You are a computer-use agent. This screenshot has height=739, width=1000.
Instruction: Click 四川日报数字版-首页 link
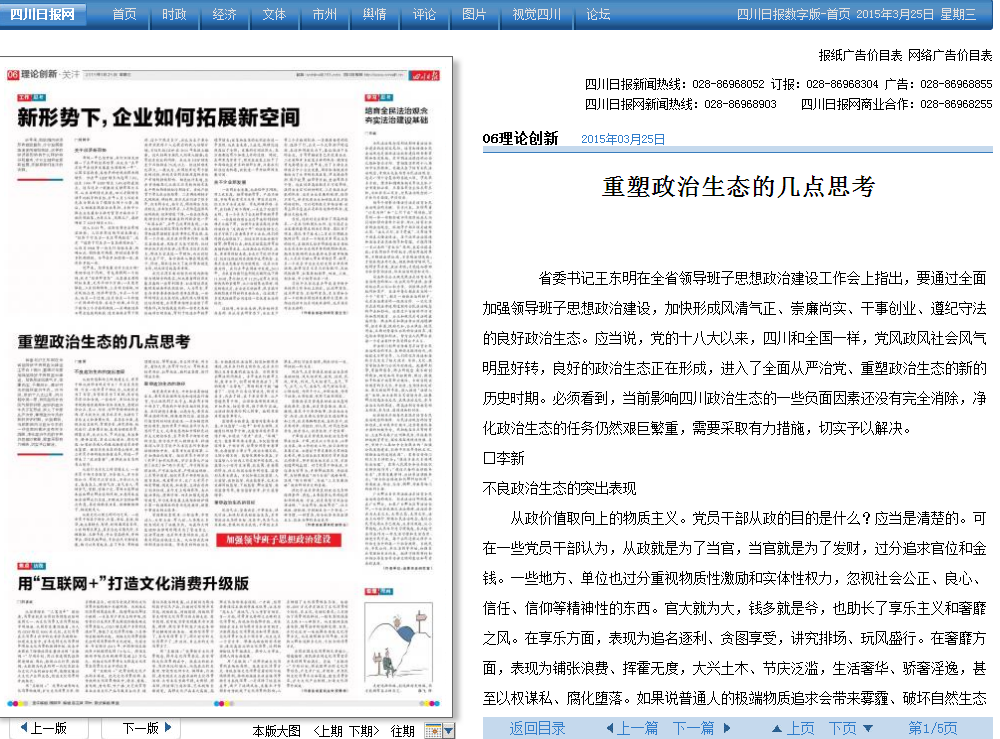[794, 14]
